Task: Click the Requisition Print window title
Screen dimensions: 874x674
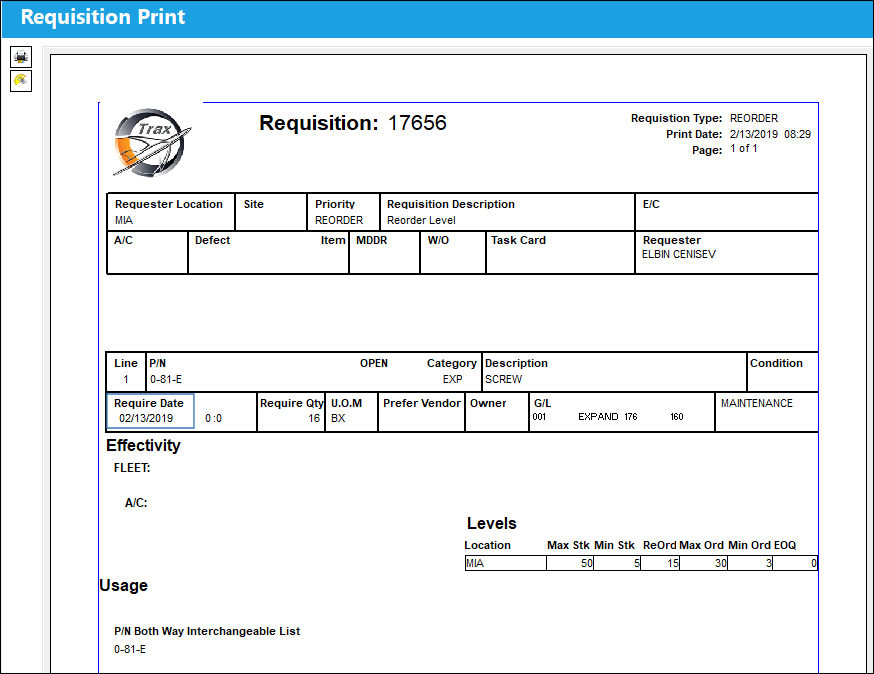Action: [103, 17]
